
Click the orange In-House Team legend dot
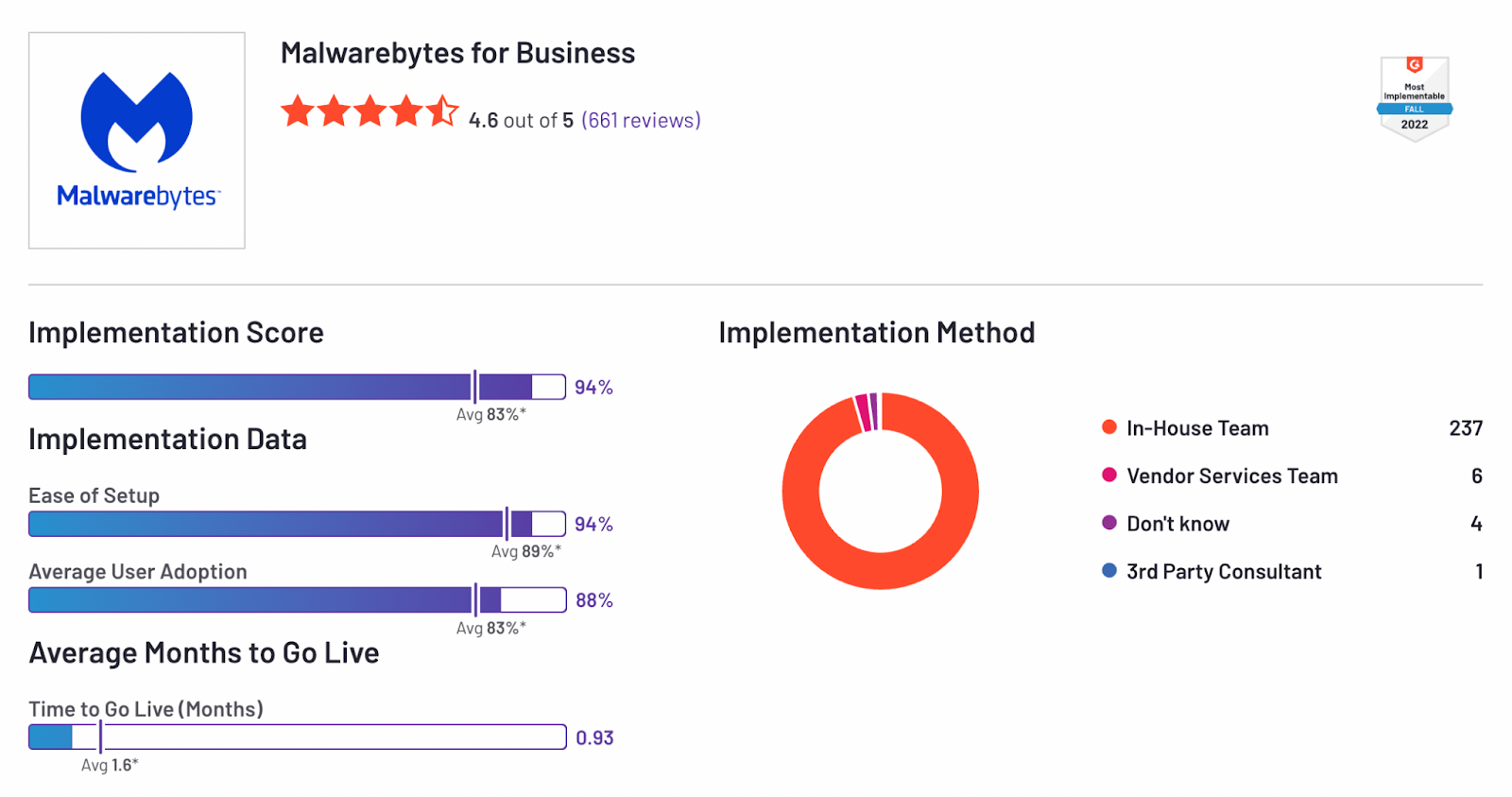[1109, 427]
